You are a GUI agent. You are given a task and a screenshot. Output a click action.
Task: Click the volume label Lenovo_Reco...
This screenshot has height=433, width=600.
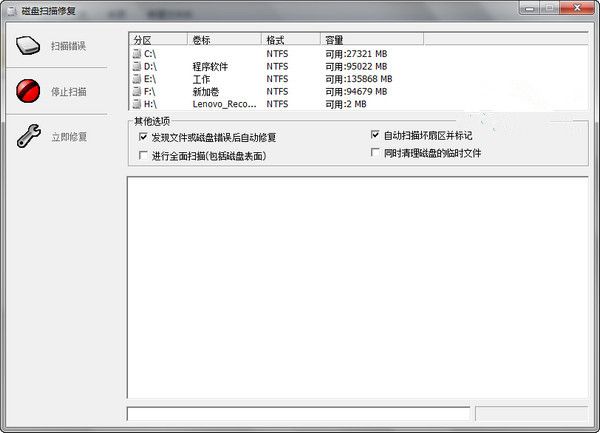click(x=224, y=104)
